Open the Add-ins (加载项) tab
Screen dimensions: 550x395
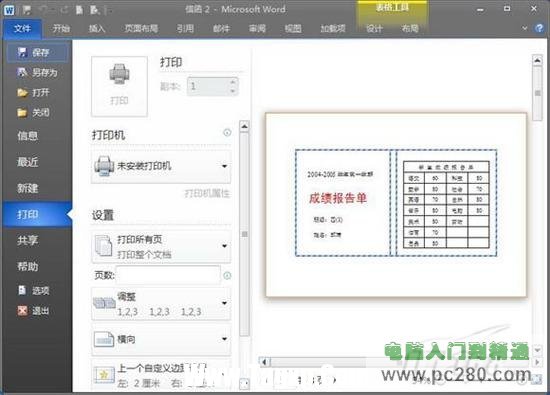[333, 28]
